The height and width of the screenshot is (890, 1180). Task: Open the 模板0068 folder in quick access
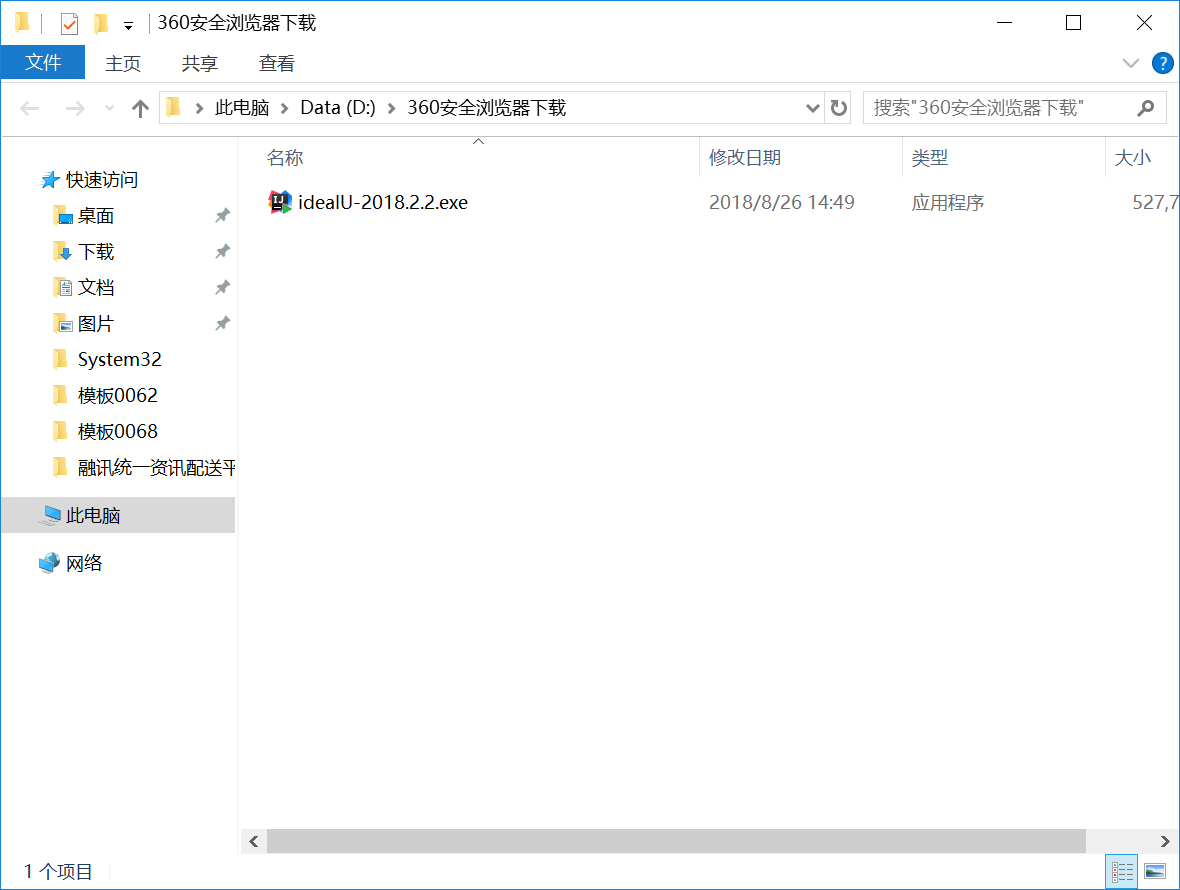pos(117,432)
